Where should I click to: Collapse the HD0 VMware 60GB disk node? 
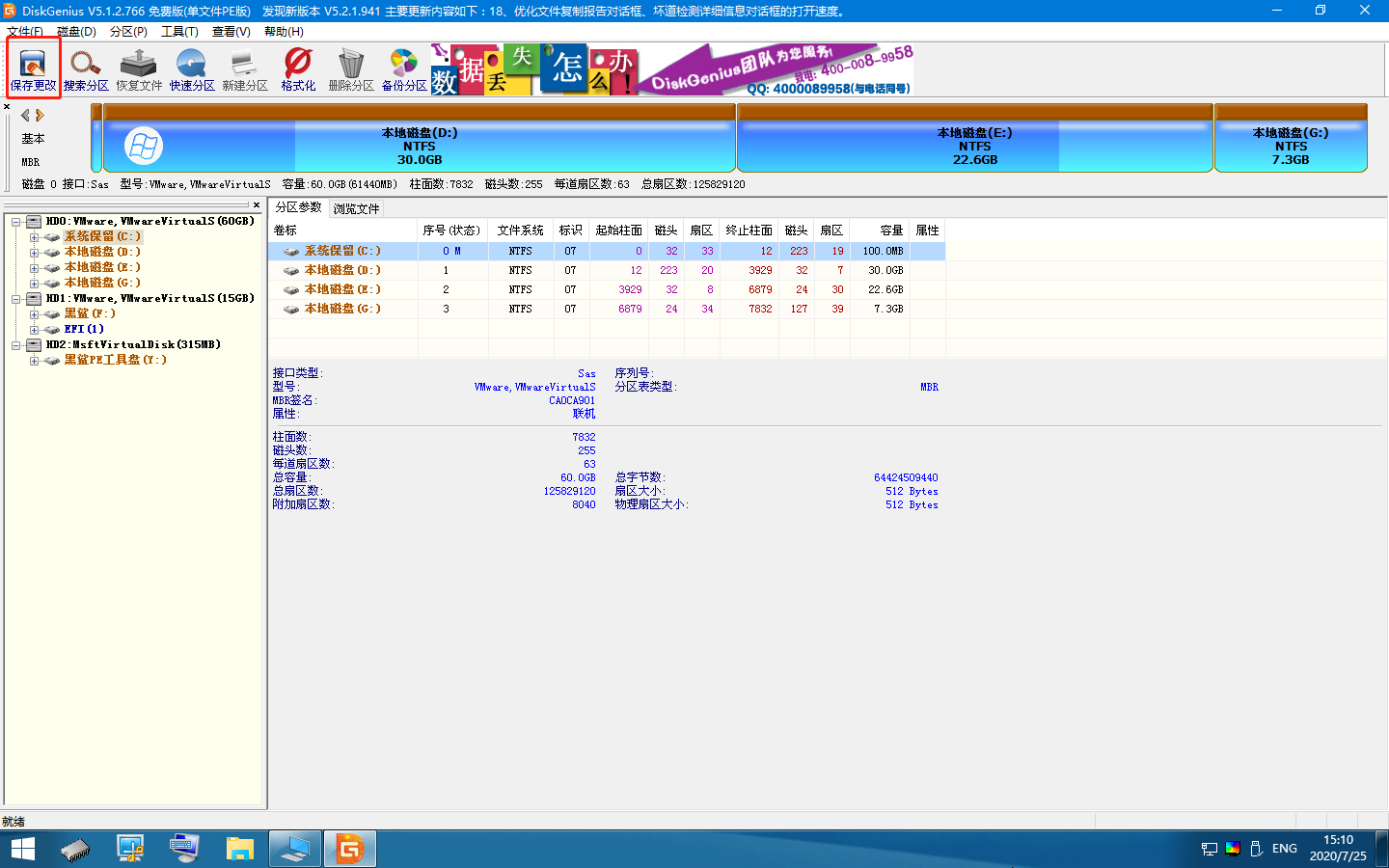click(x=16, y=222)
